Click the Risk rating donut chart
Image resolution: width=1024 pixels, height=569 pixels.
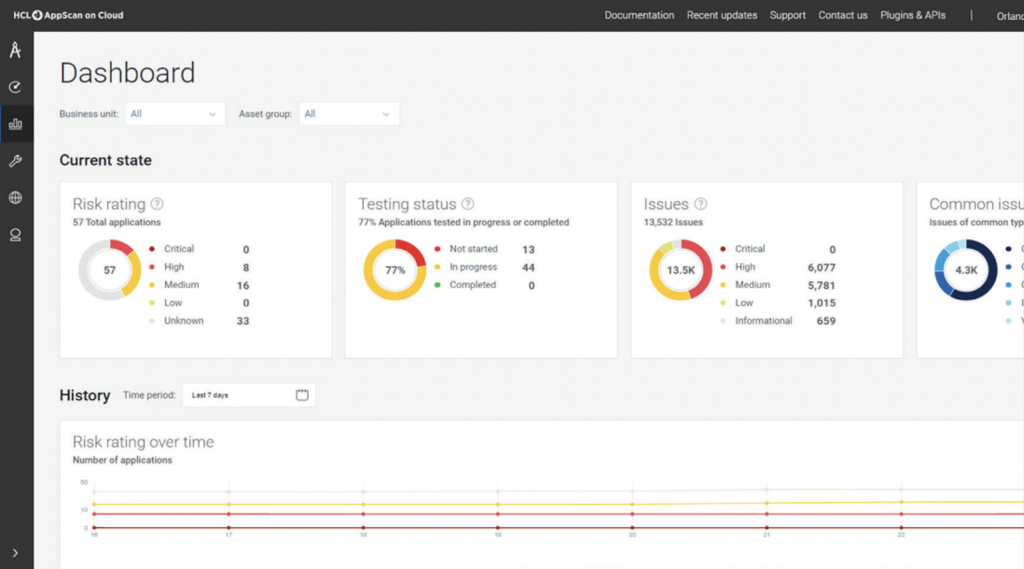110,270
